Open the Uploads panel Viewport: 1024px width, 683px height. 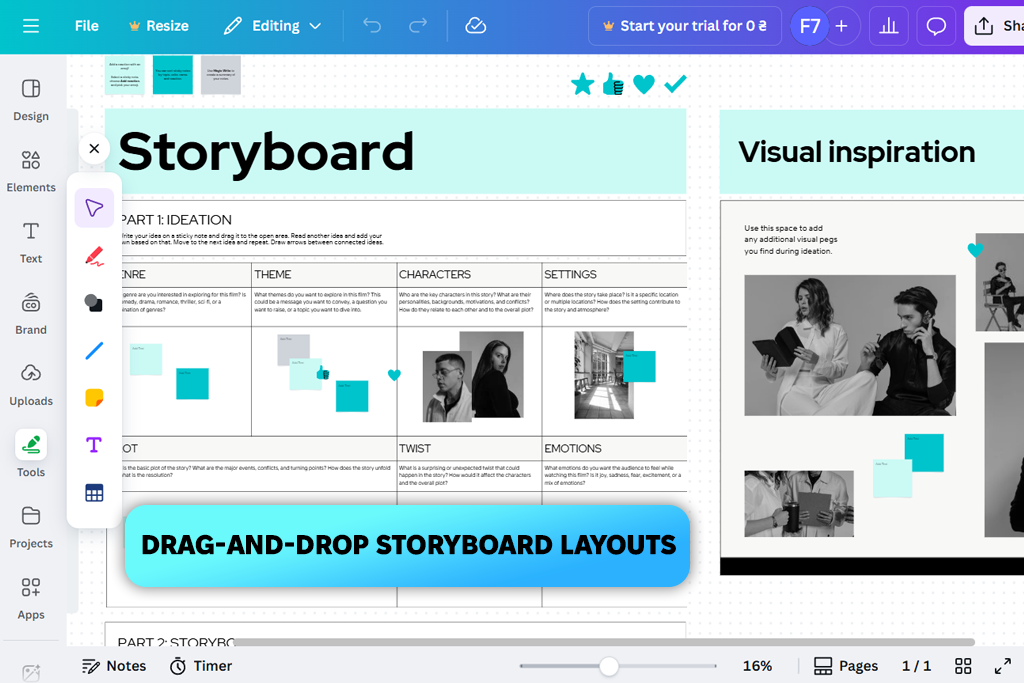click(31, 385)
